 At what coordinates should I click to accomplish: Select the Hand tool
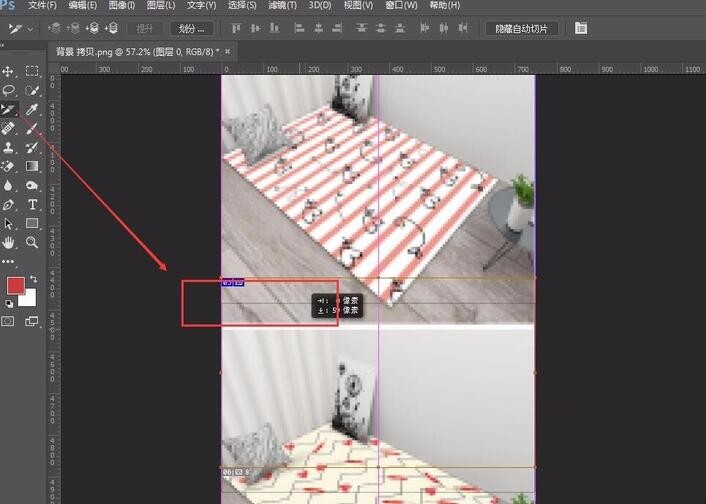point(8,242)
